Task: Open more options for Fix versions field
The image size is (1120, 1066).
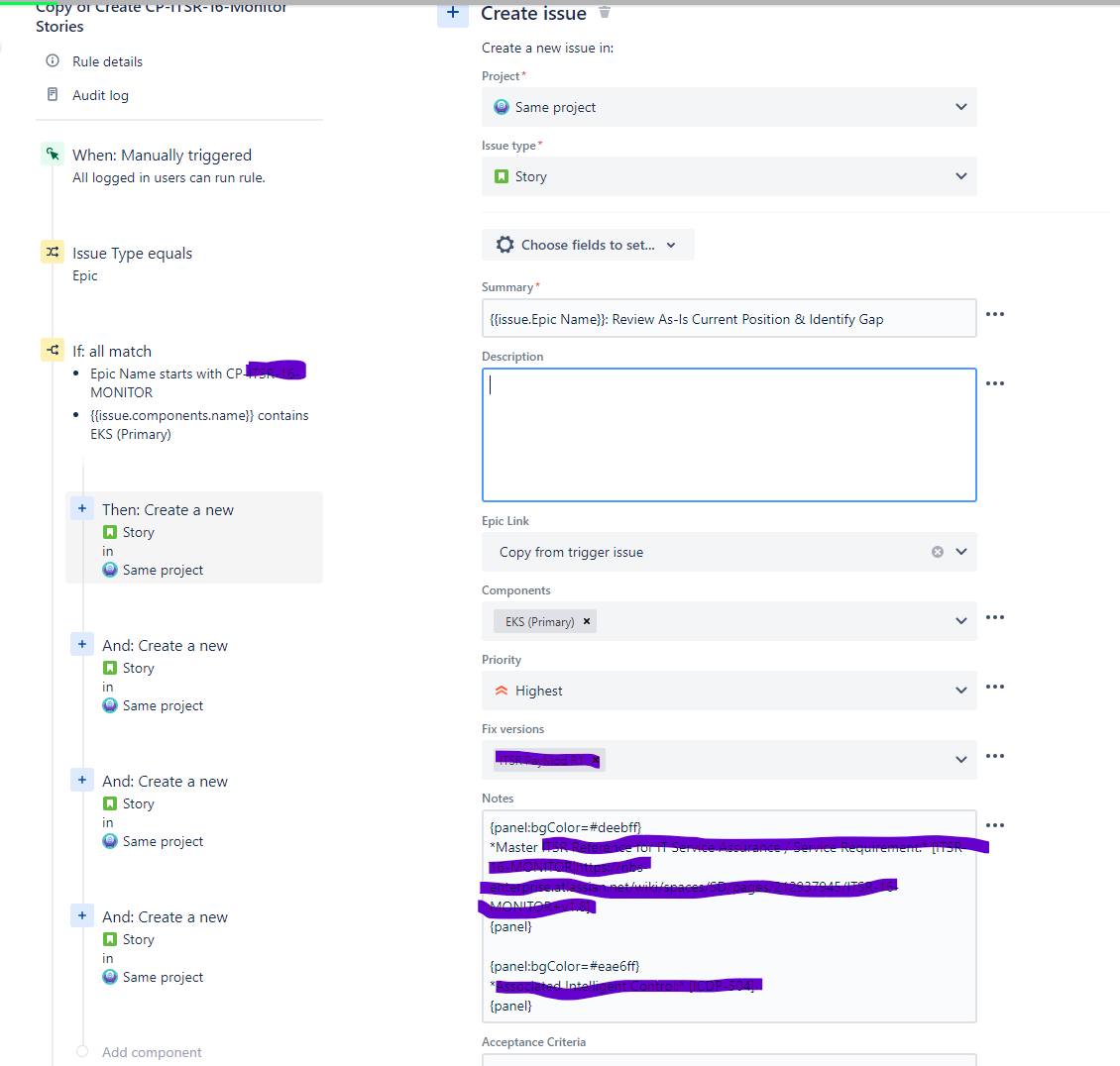Action: (x=995, y=755)
